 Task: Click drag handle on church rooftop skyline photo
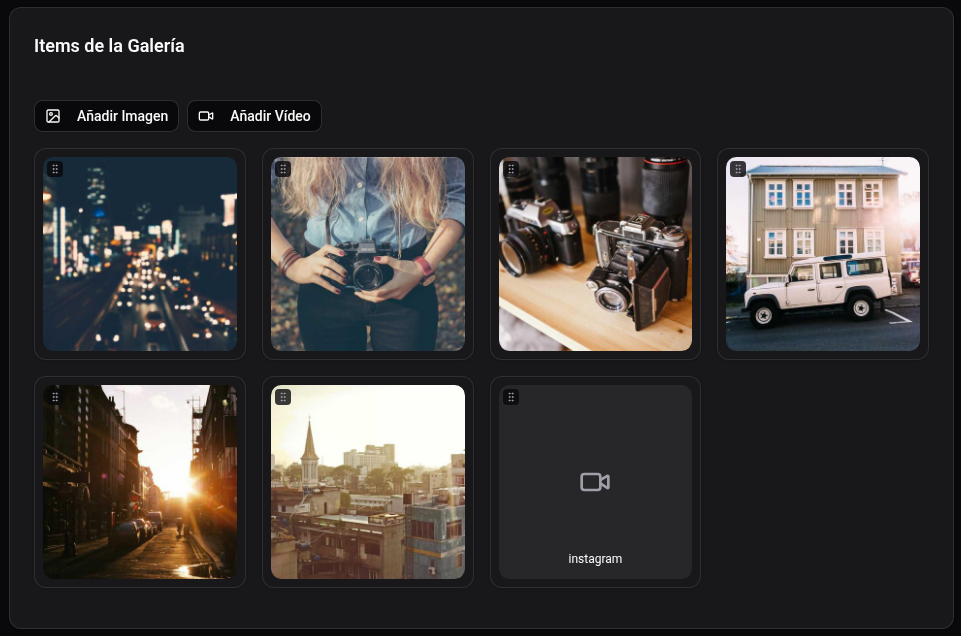[x=283, y=397]
